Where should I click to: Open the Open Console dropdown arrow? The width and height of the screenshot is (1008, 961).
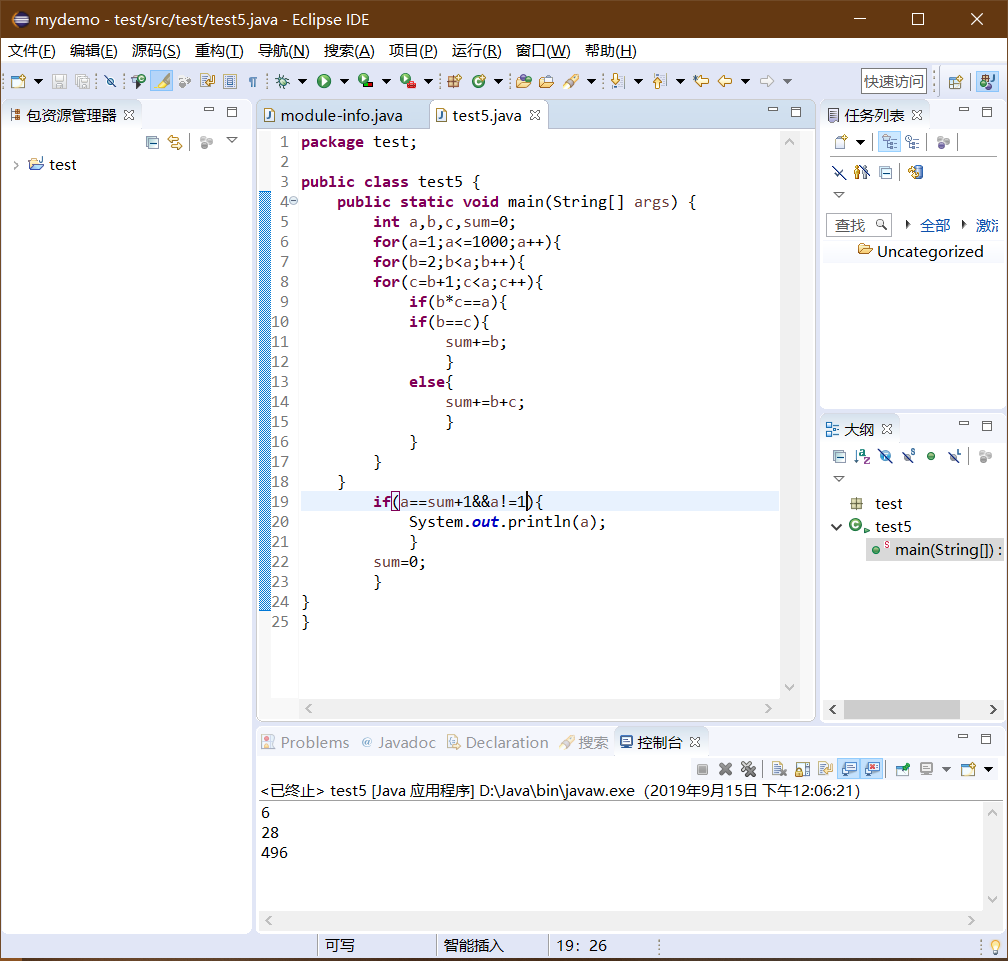click(989, 769)
